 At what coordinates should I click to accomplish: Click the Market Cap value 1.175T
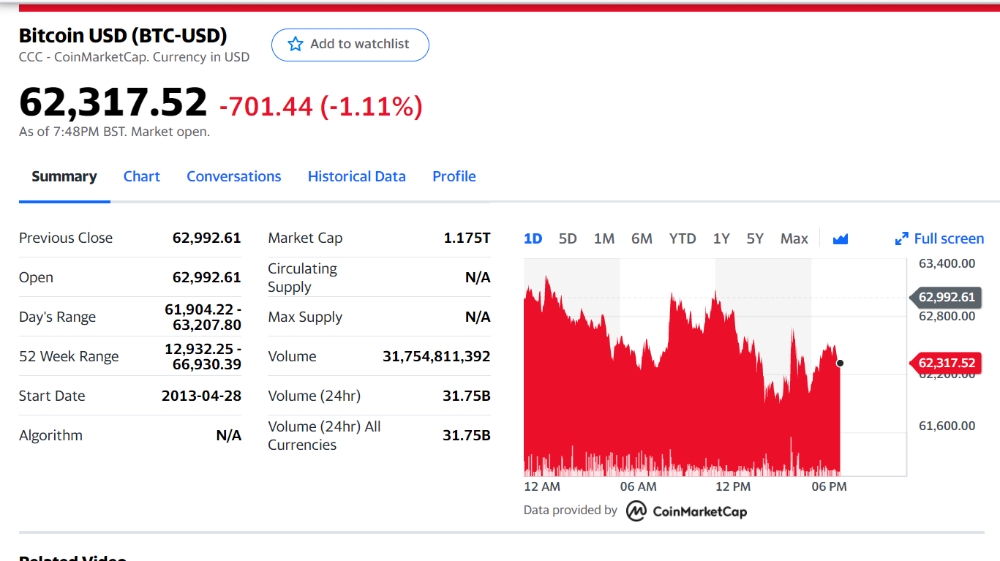coord(467,238)
